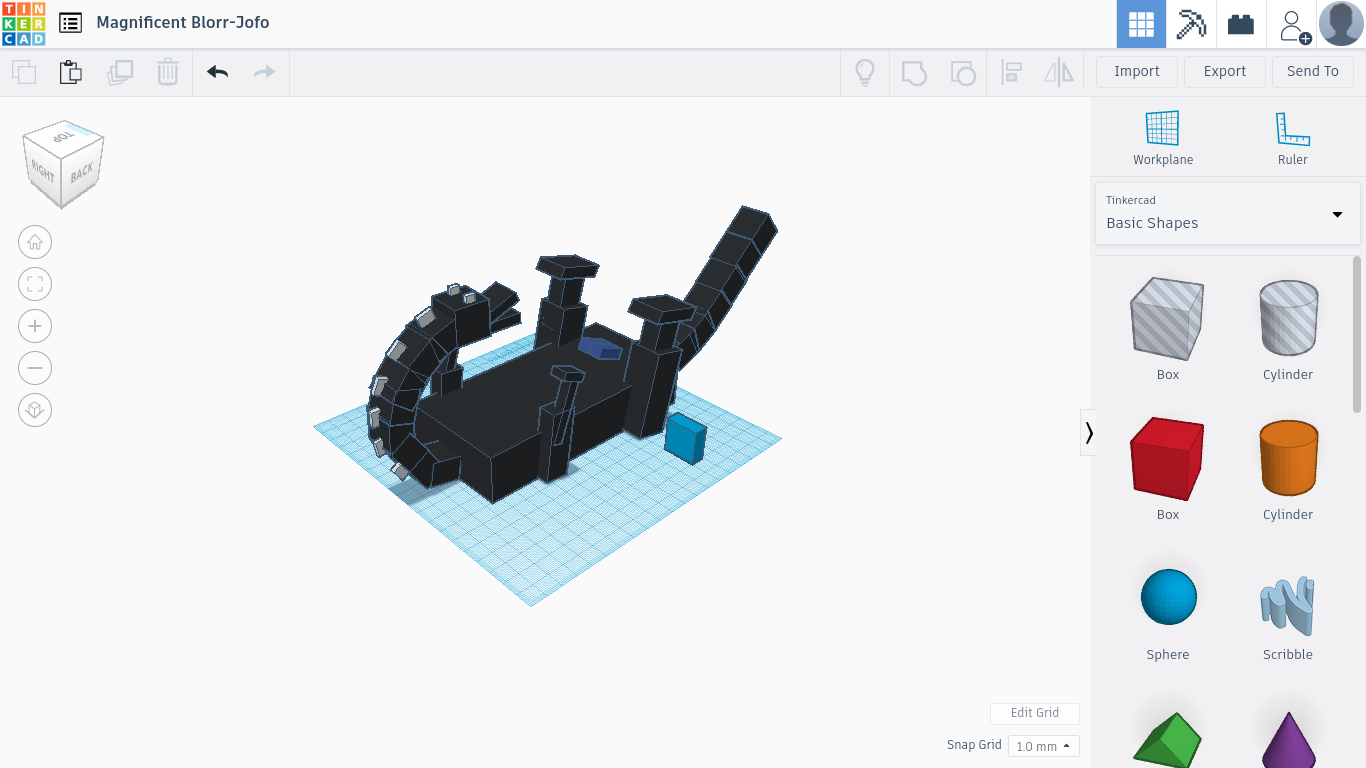
Task: Collapse the shapes panel chevron
Action: pos(1088,432)
